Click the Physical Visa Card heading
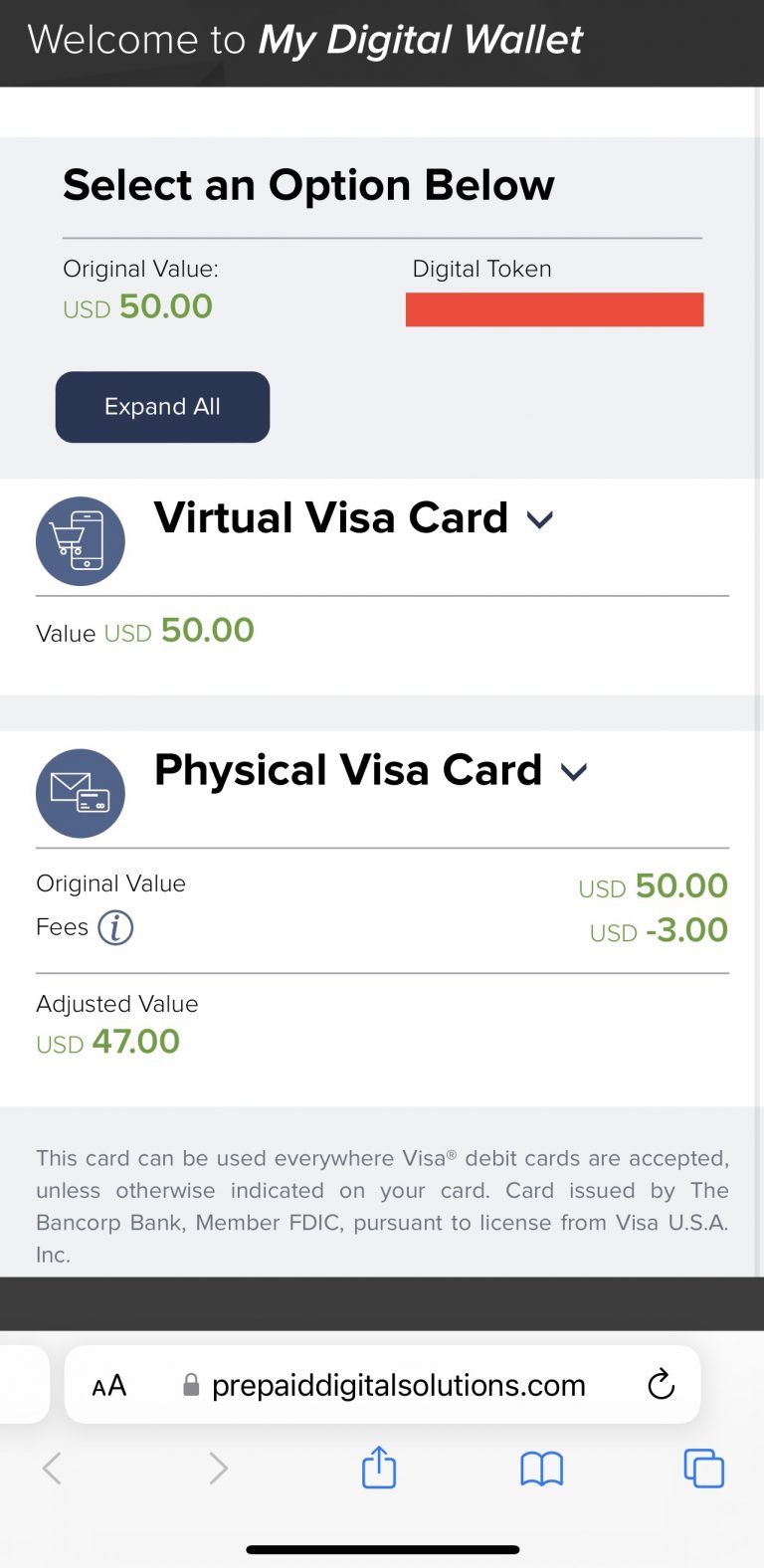Viewport: 764px width, 1568px height. coord(346,771)
